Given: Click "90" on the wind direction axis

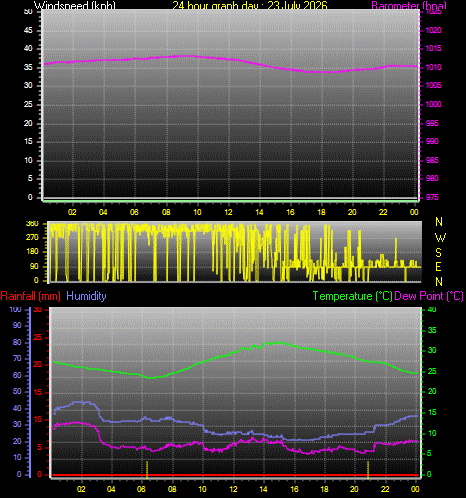Looking at the screenshot, I should click(x=34, y=266).
